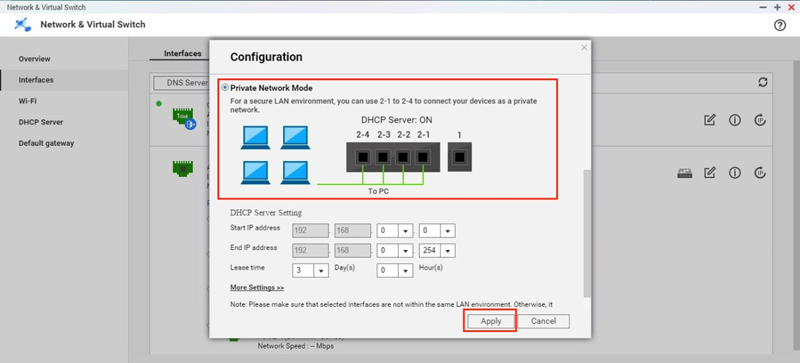Switch to the Interfaces tab
This screenshot has height=363, width=800.
pyautogui.click(x=183, y=53)
